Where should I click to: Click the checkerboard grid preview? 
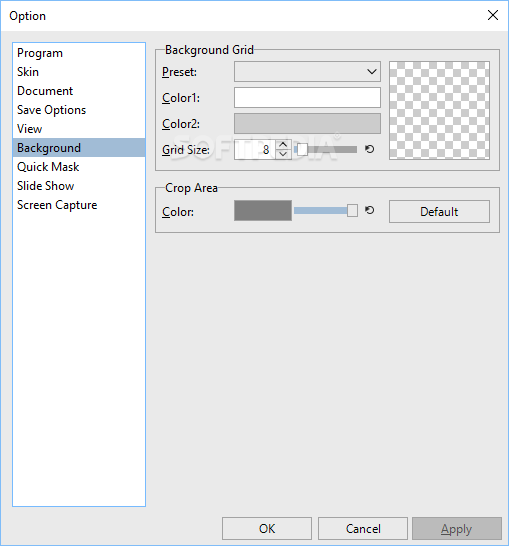tap(439, 110)
